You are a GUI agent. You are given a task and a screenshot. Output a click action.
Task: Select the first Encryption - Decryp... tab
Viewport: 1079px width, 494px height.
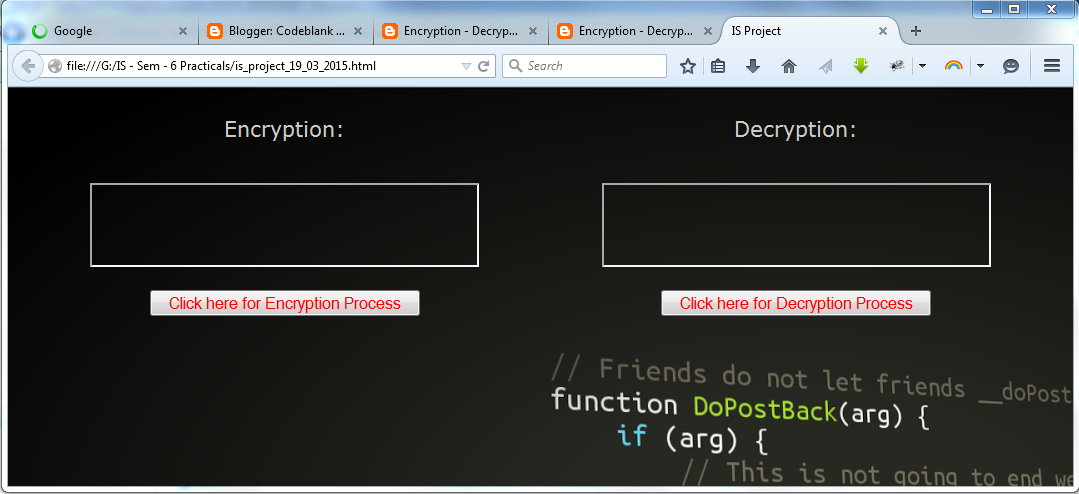pyautogui.click(x=460, y=31)
